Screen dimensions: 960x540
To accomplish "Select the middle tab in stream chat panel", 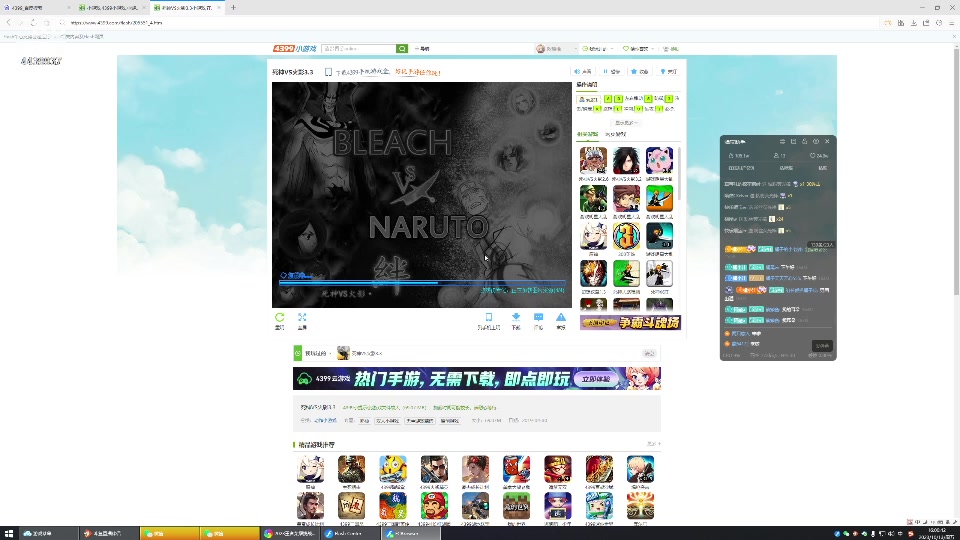I will 786,168.
